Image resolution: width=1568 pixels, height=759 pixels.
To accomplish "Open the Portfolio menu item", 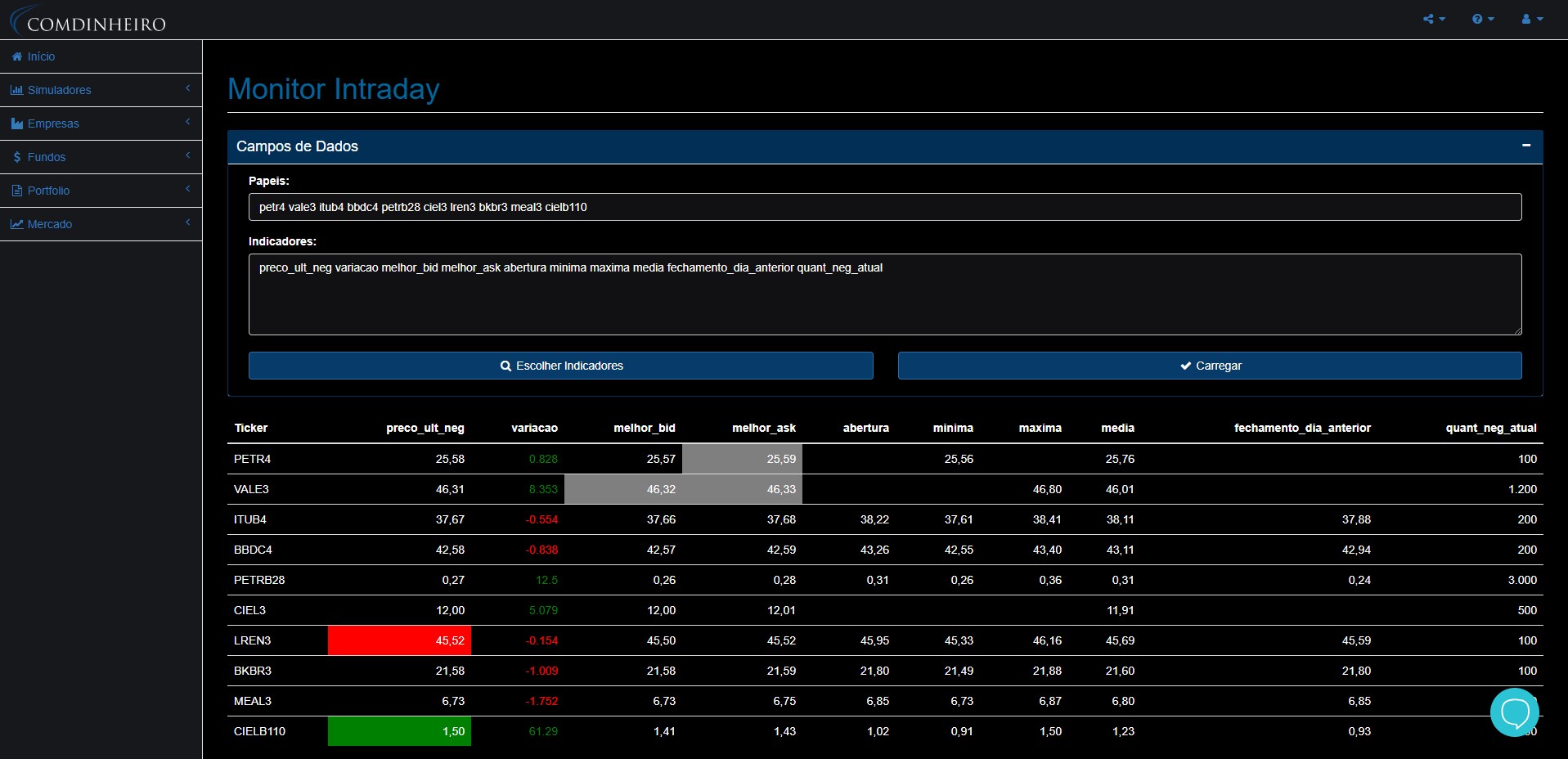I will (x=101, y=191).
